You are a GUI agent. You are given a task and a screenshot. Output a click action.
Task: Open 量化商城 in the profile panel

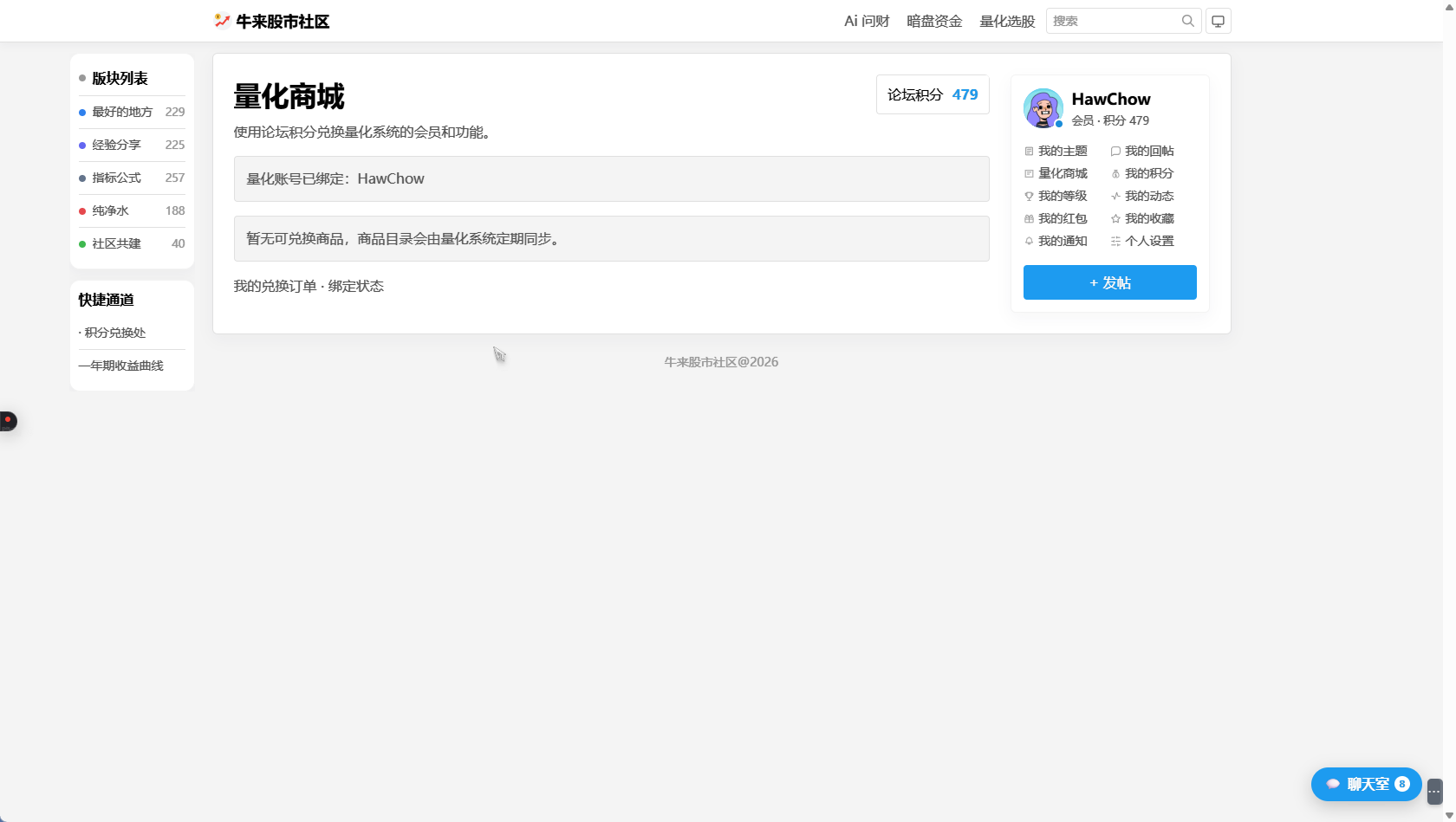pos(1056,173)
